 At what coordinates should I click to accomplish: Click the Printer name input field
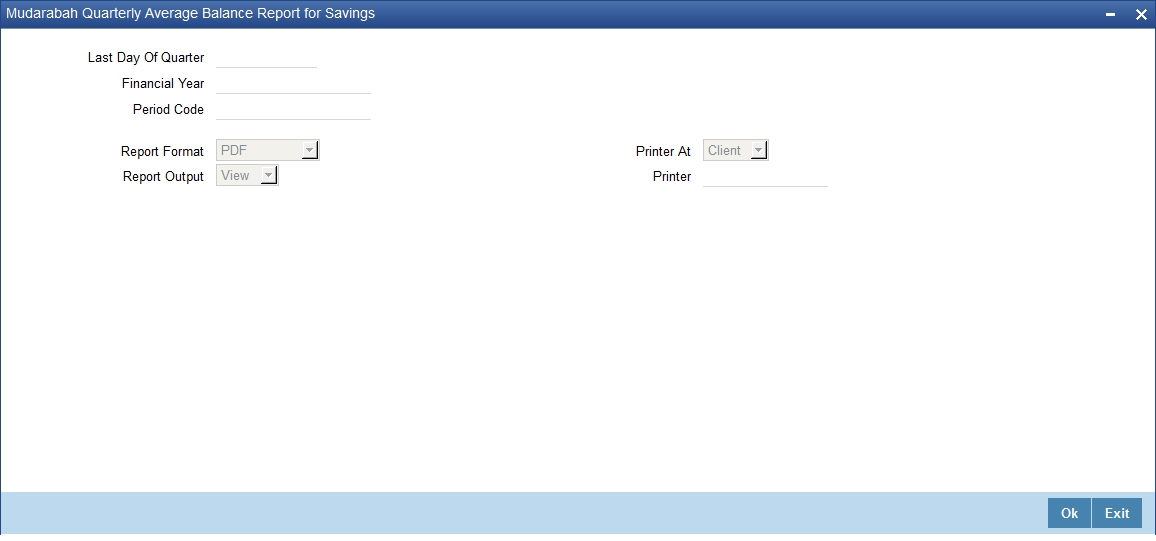point(765,176)
